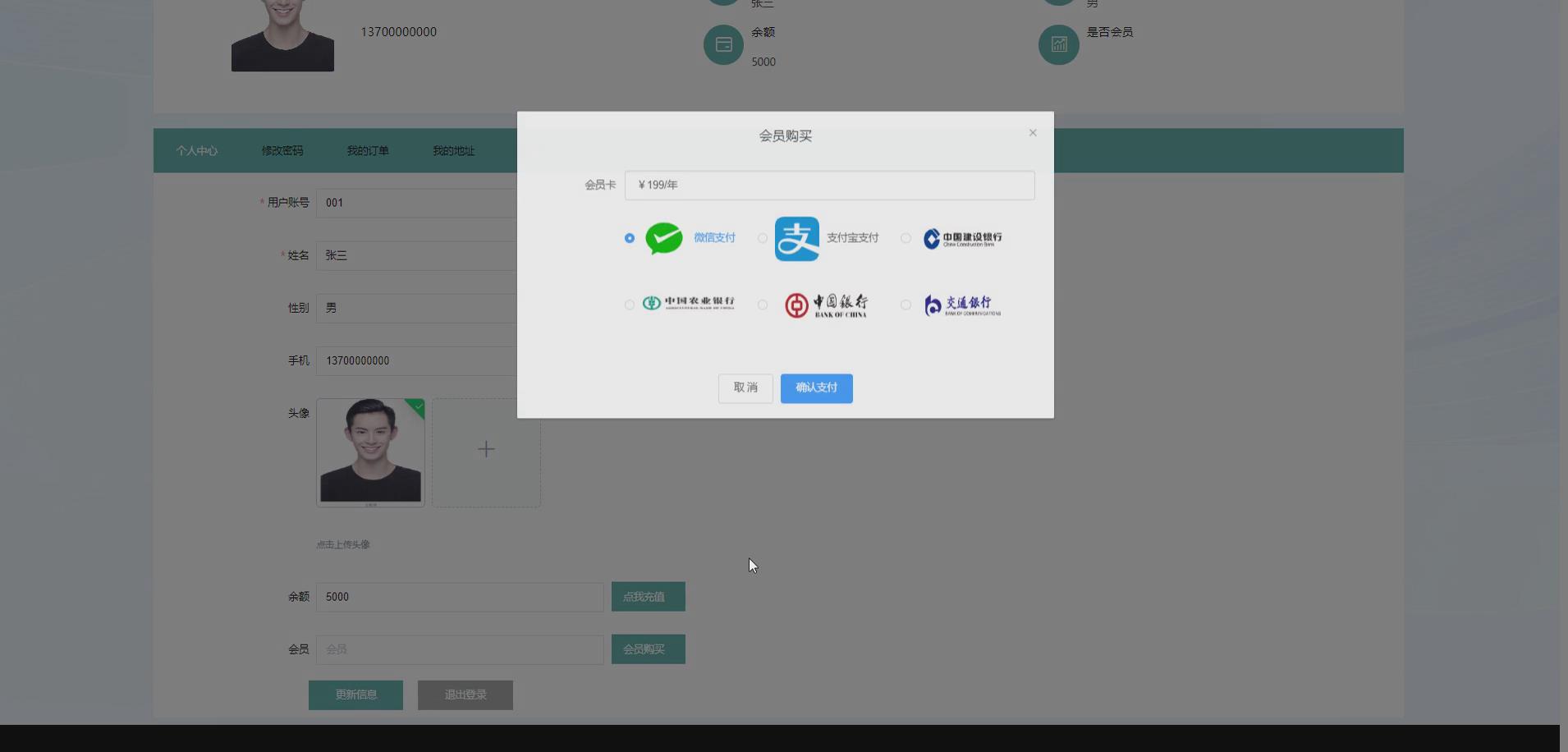Select the 中国建设银行 payment radio button

pos(905,238)
